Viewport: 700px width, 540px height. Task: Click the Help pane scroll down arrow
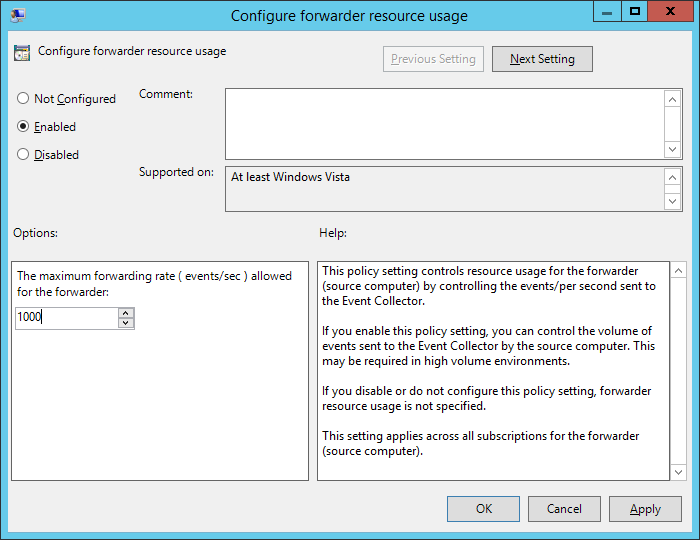679,472
